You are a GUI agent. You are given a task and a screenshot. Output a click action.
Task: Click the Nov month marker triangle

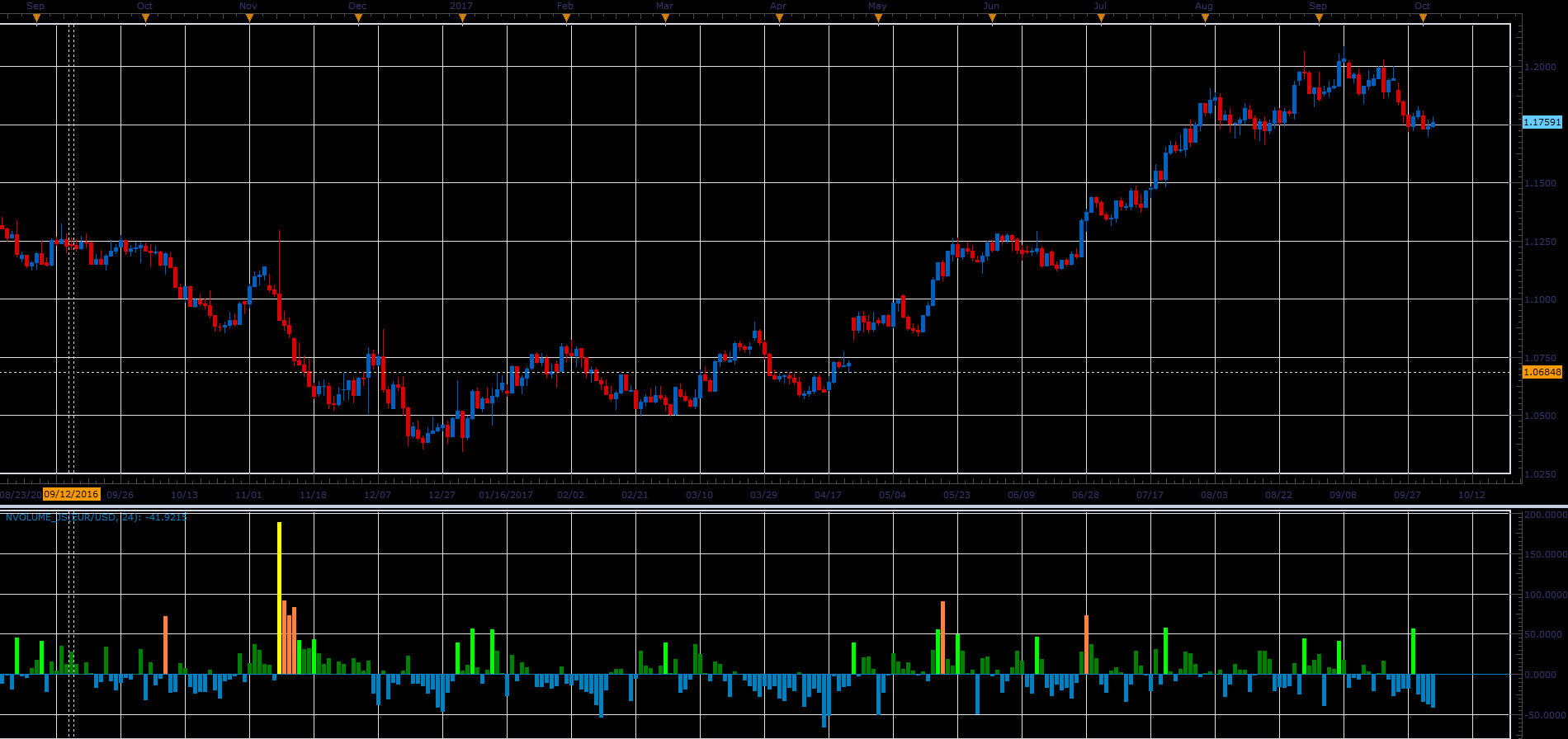point(249,19)
